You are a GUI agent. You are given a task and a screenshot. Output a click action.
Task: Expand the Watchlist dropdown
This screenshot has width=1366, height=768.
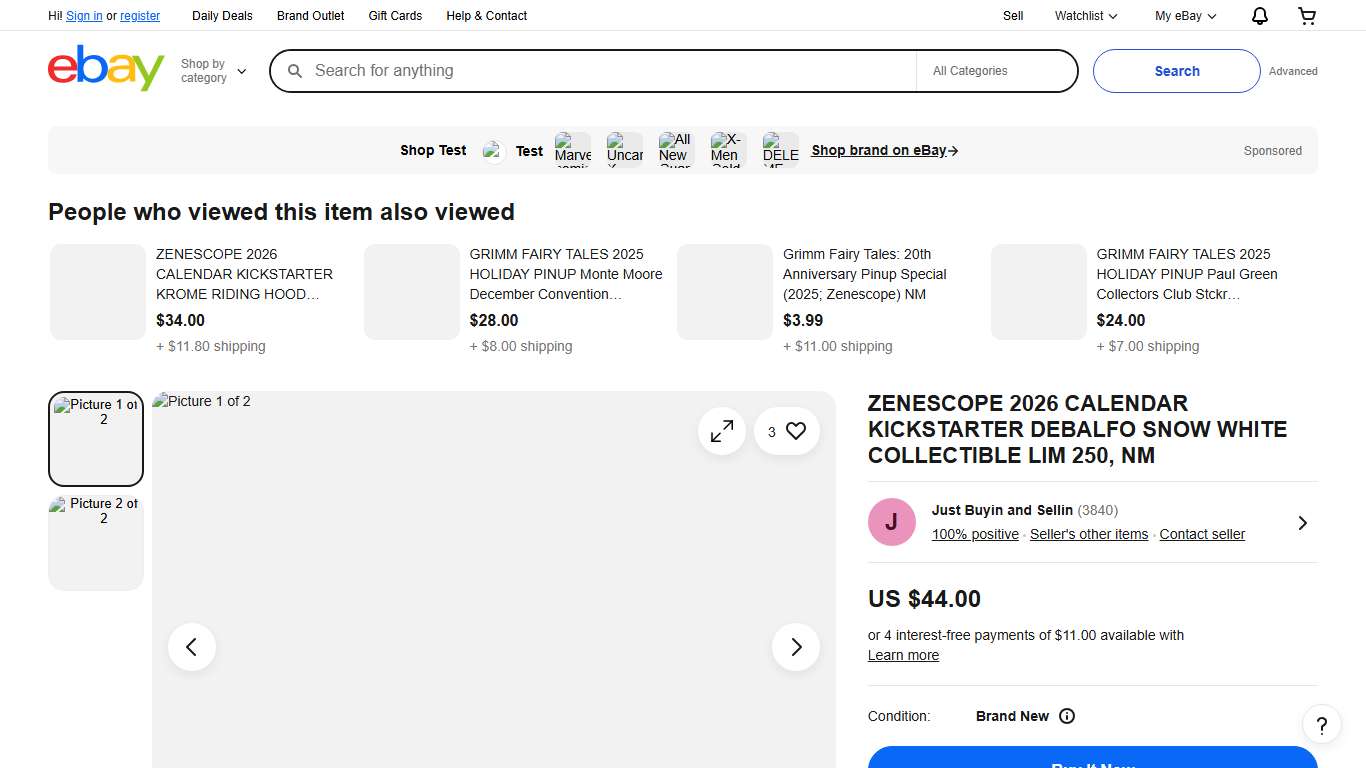(x=1086, y=16)
